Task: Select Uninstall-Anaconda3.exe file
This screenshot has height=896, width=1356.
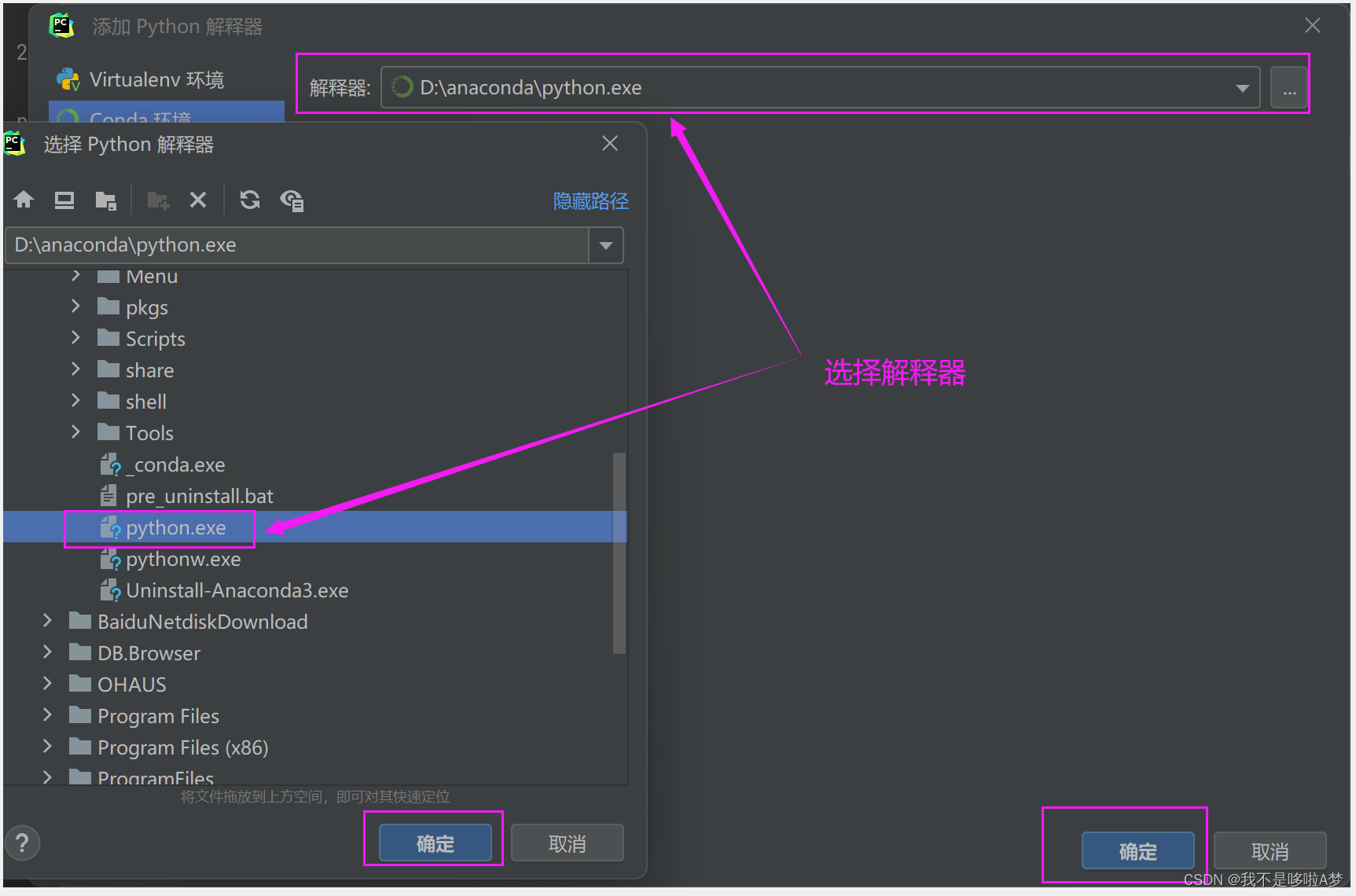Action: [x=237, y=590]
